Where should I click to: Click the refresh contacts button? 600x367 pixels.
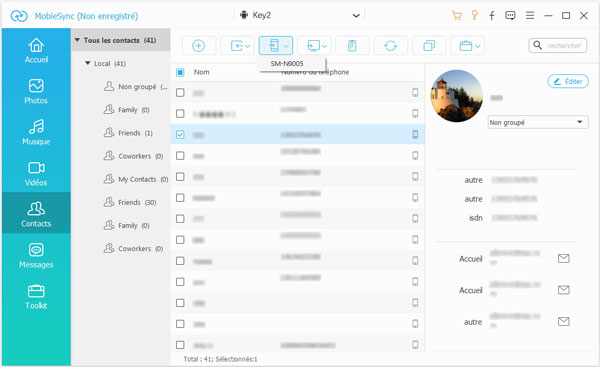coord(391,46)
